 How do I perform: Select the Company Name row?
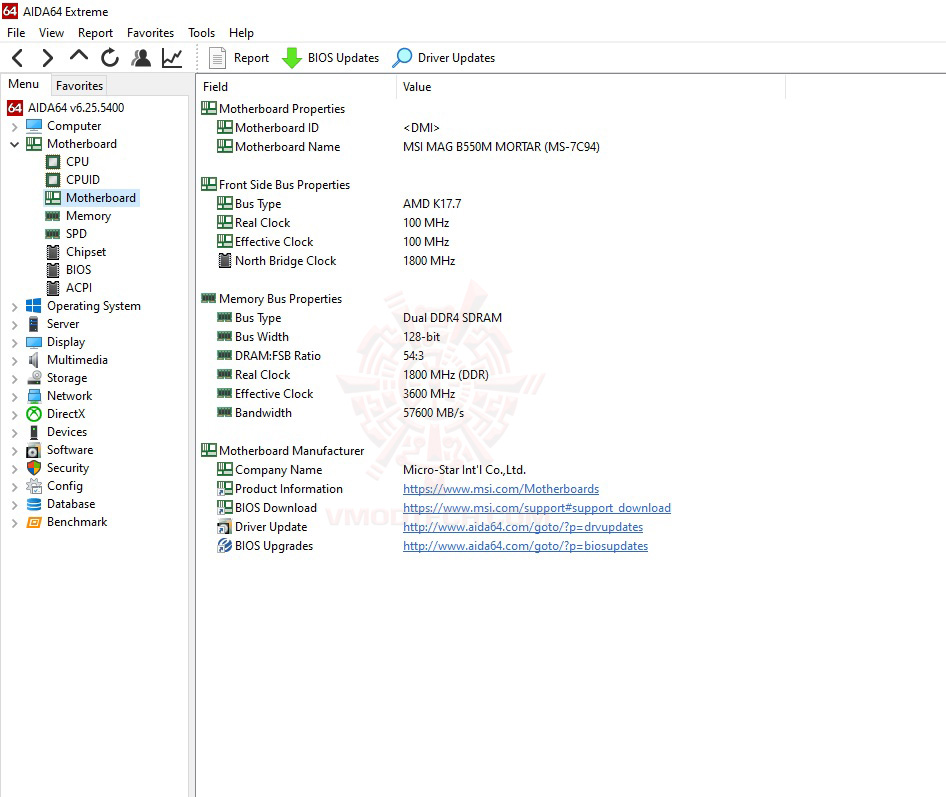(x=371, y=470)
